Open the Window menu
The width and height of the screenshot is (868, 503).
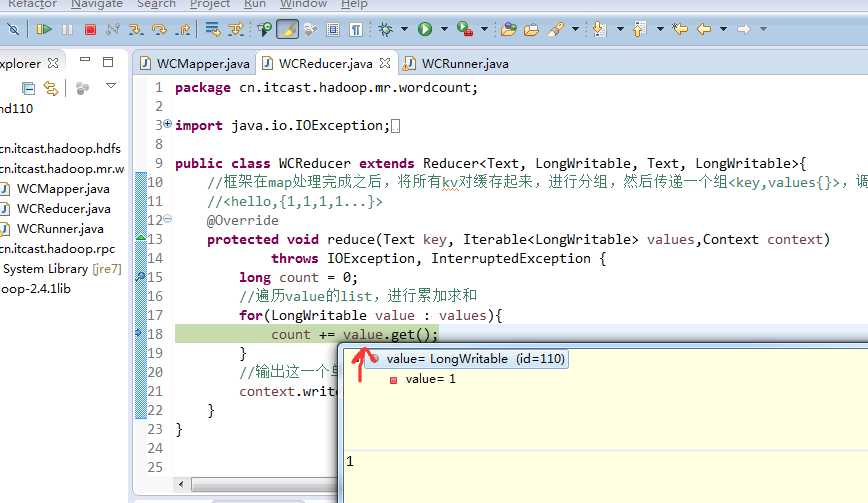point(303,4)
